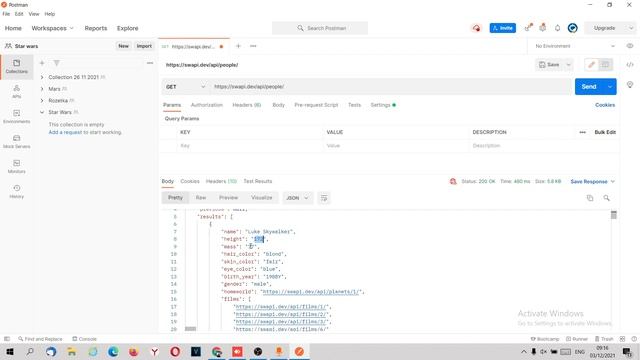
Task: Expand the Mars collection
Action: [x=42, y=89]
